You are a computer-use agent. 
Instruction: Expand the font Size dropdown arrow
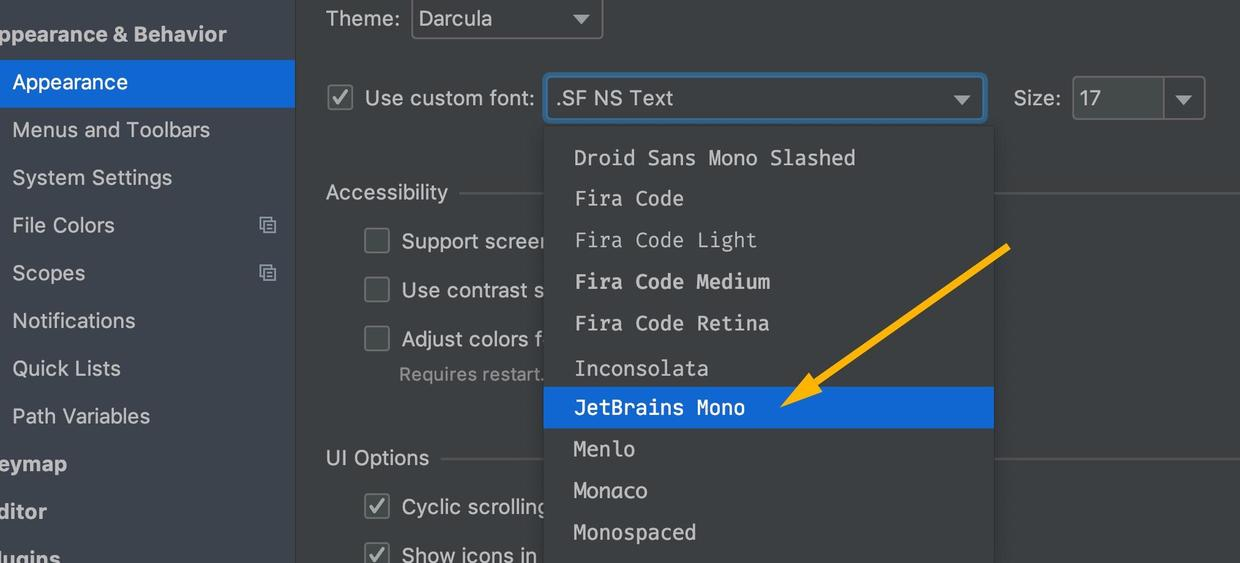1184,99
